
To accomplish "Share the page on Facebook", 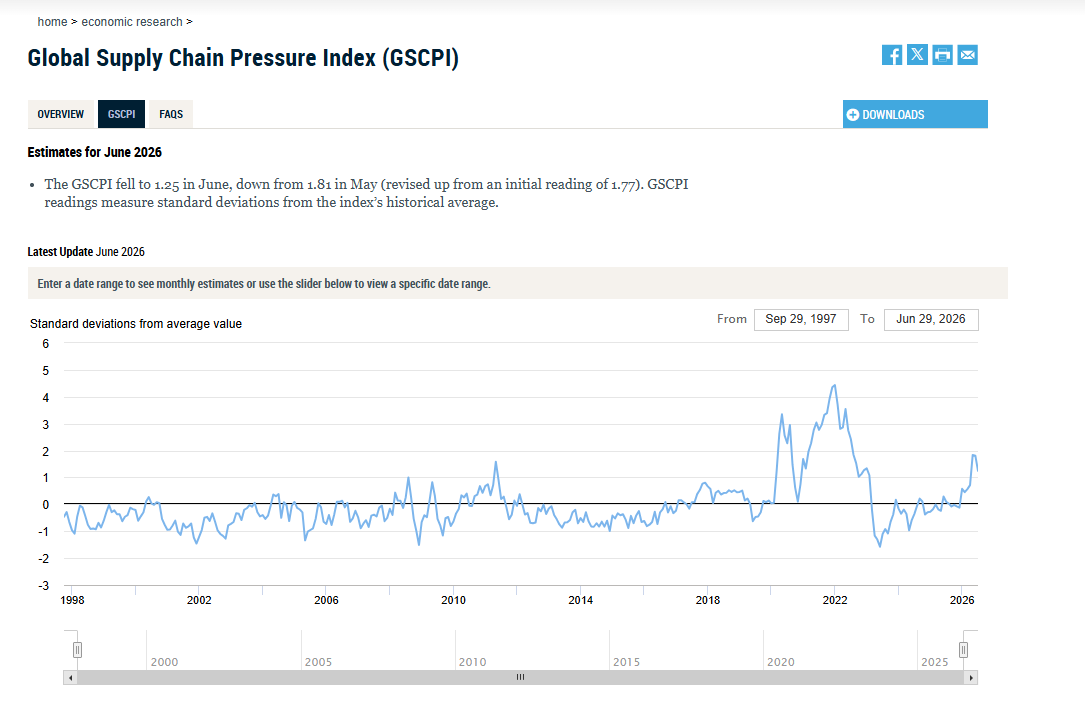I will (x=892, y=55).
